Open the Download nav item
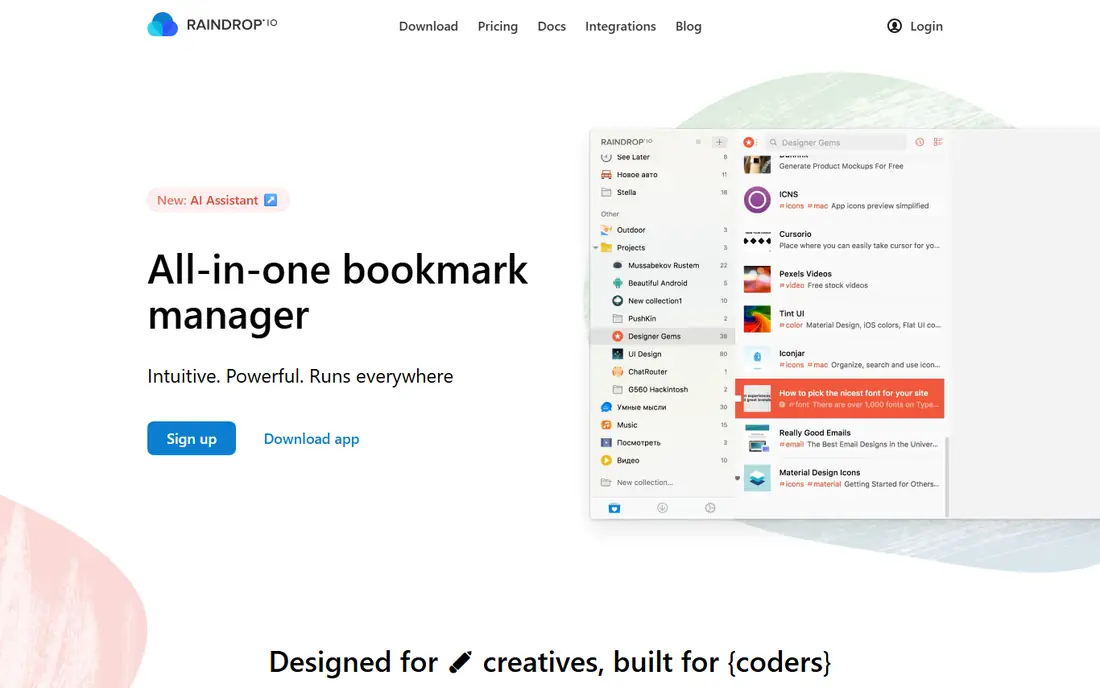Viewport: 1100px width, 688px height. (428, 26)
